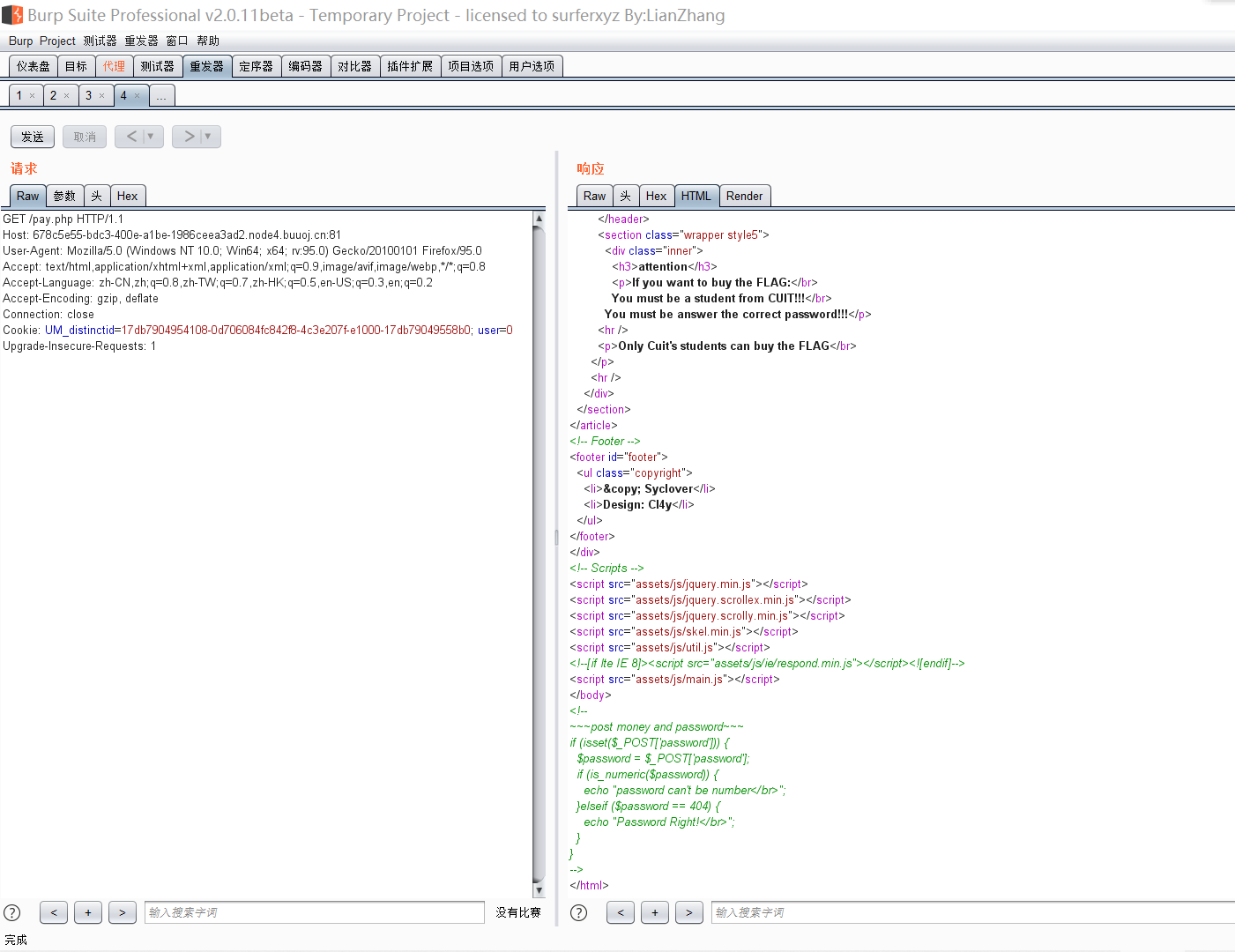Open the 重发器 menu in menu bar
The image size is (1235, 952).
141,41
